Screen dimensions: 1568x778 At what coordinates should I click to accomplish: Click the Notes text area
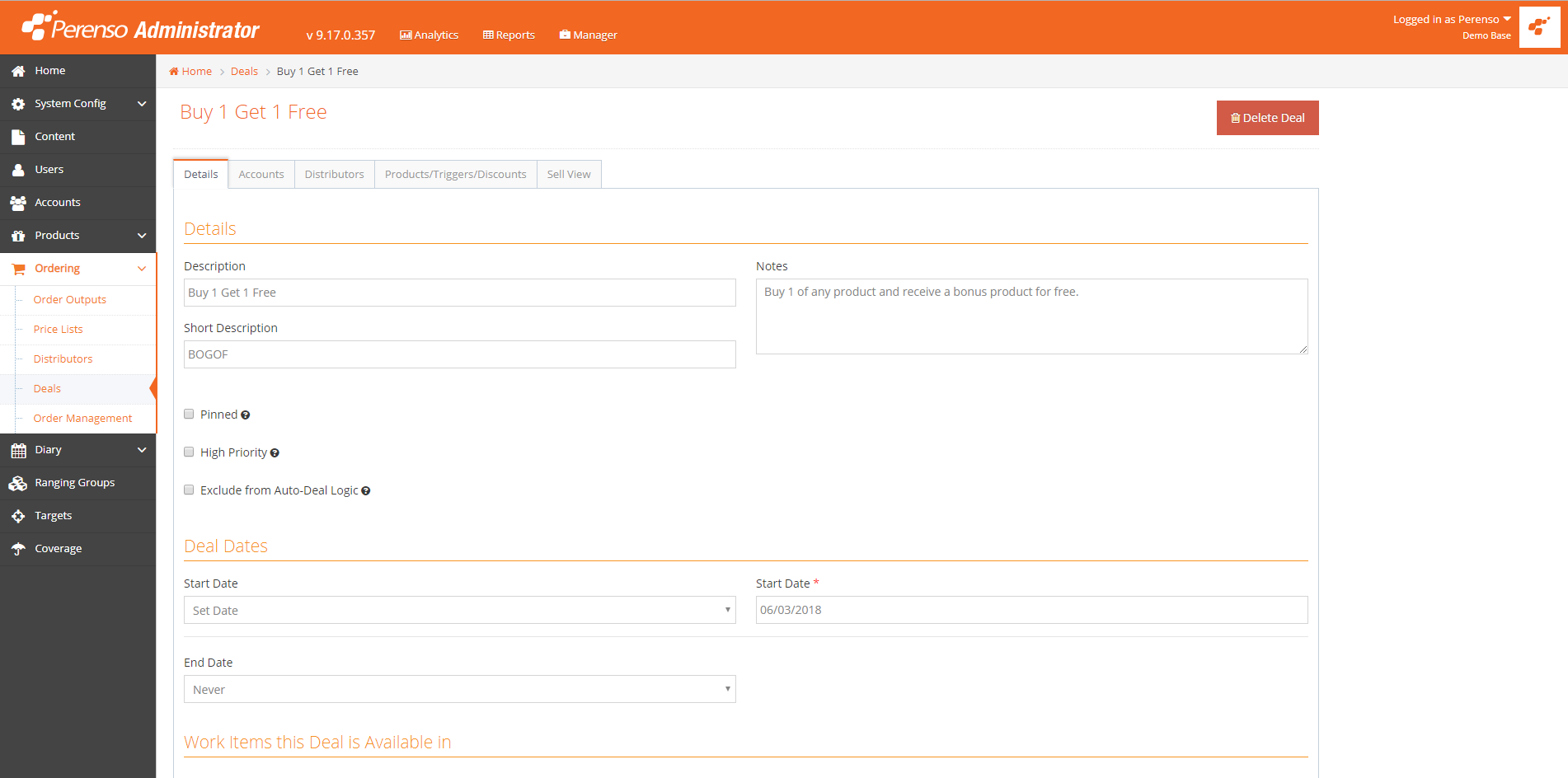[x=1032, y=316]
